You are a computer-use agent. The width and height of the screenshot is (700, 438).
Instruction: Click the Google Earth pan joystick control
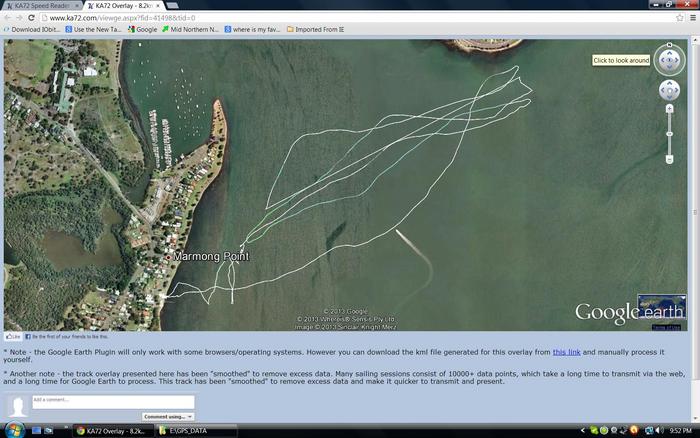(669, 91)
